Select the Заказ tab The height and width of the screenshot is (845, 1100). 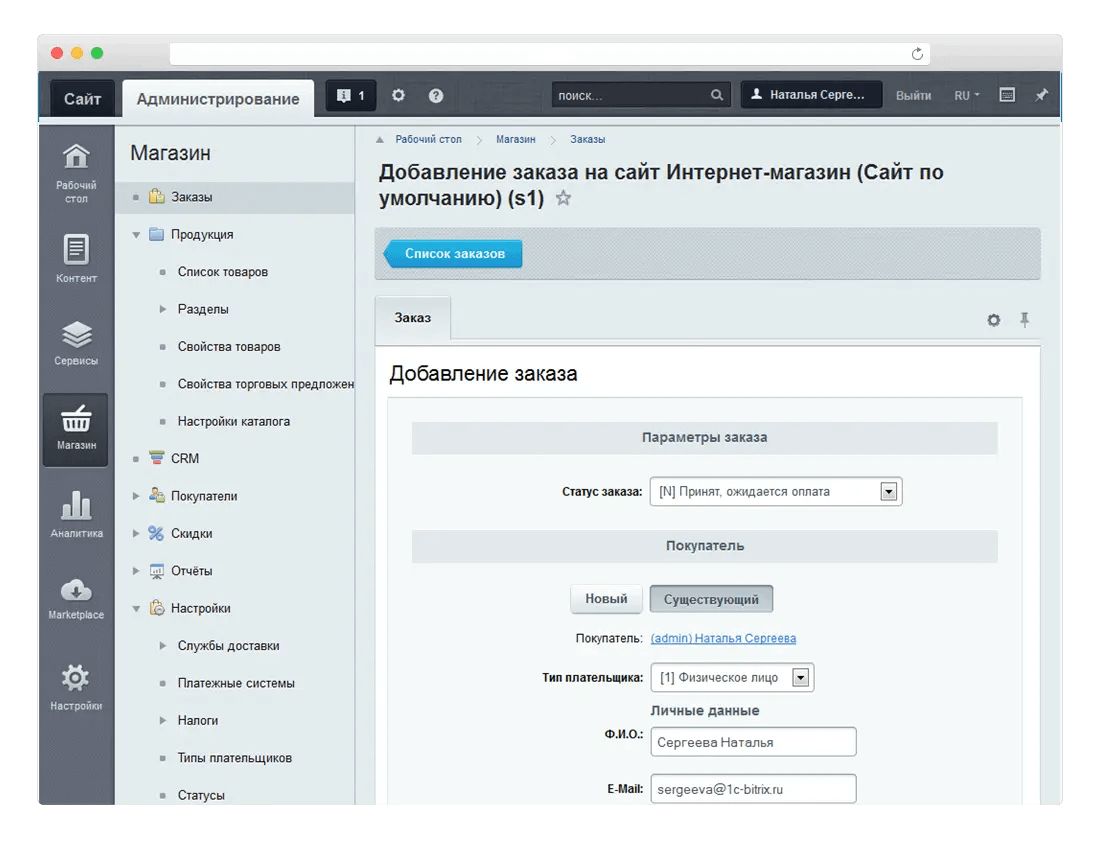tap(412, 317)
